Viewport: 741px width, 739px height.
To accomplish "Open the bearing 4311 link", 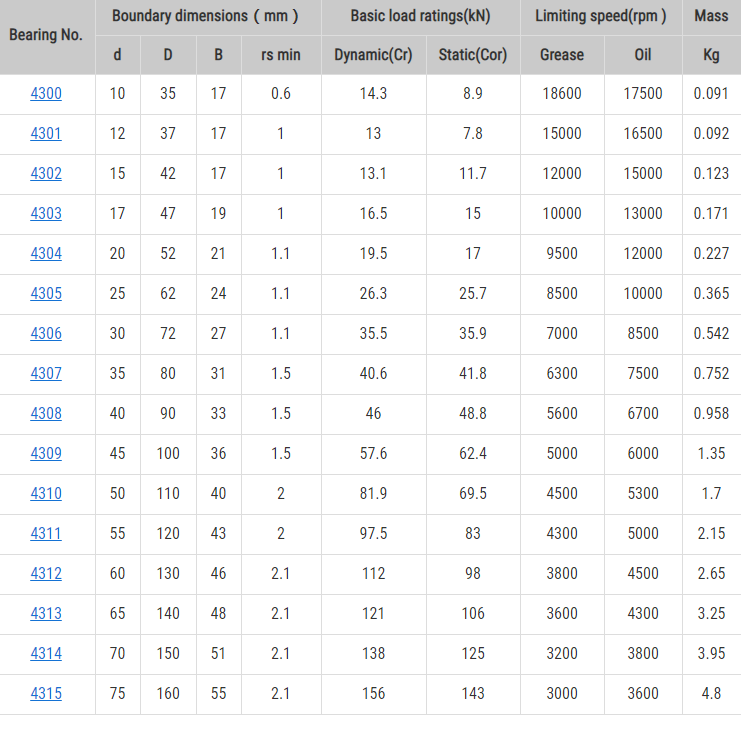I will 46,534.
